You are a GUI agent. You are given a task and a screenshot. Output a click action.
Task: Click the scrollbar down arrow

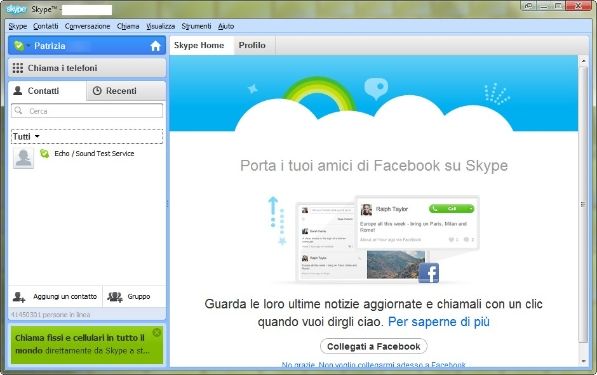point(583,361)
